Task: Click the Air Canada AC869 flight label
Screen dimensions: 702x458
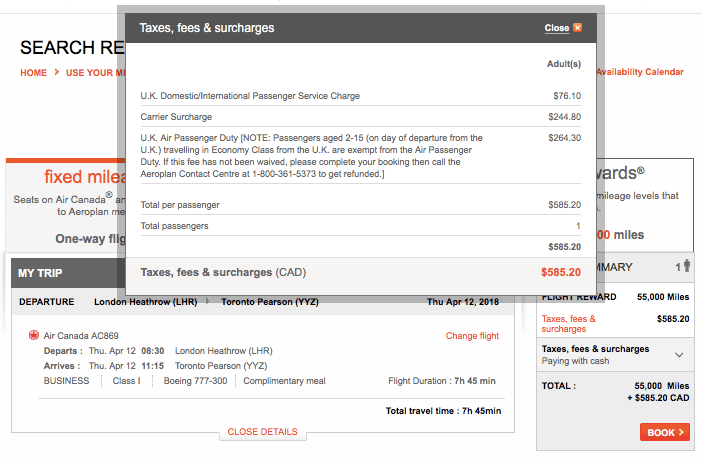Action: (81, 336)
